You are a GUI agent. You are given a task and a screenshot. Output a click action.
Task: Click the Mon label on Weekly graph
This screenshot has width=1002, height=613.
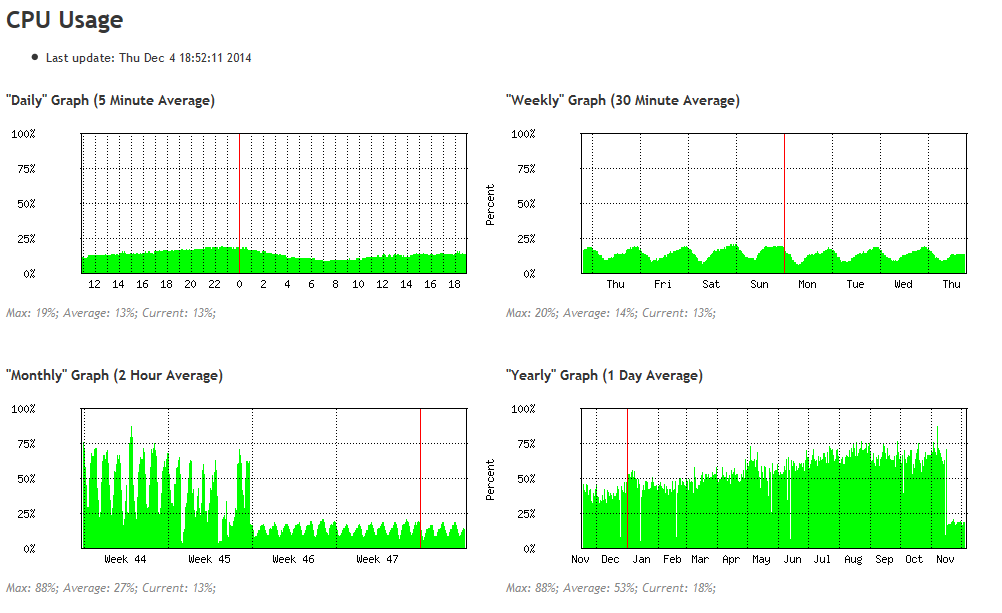pos(807,284)
